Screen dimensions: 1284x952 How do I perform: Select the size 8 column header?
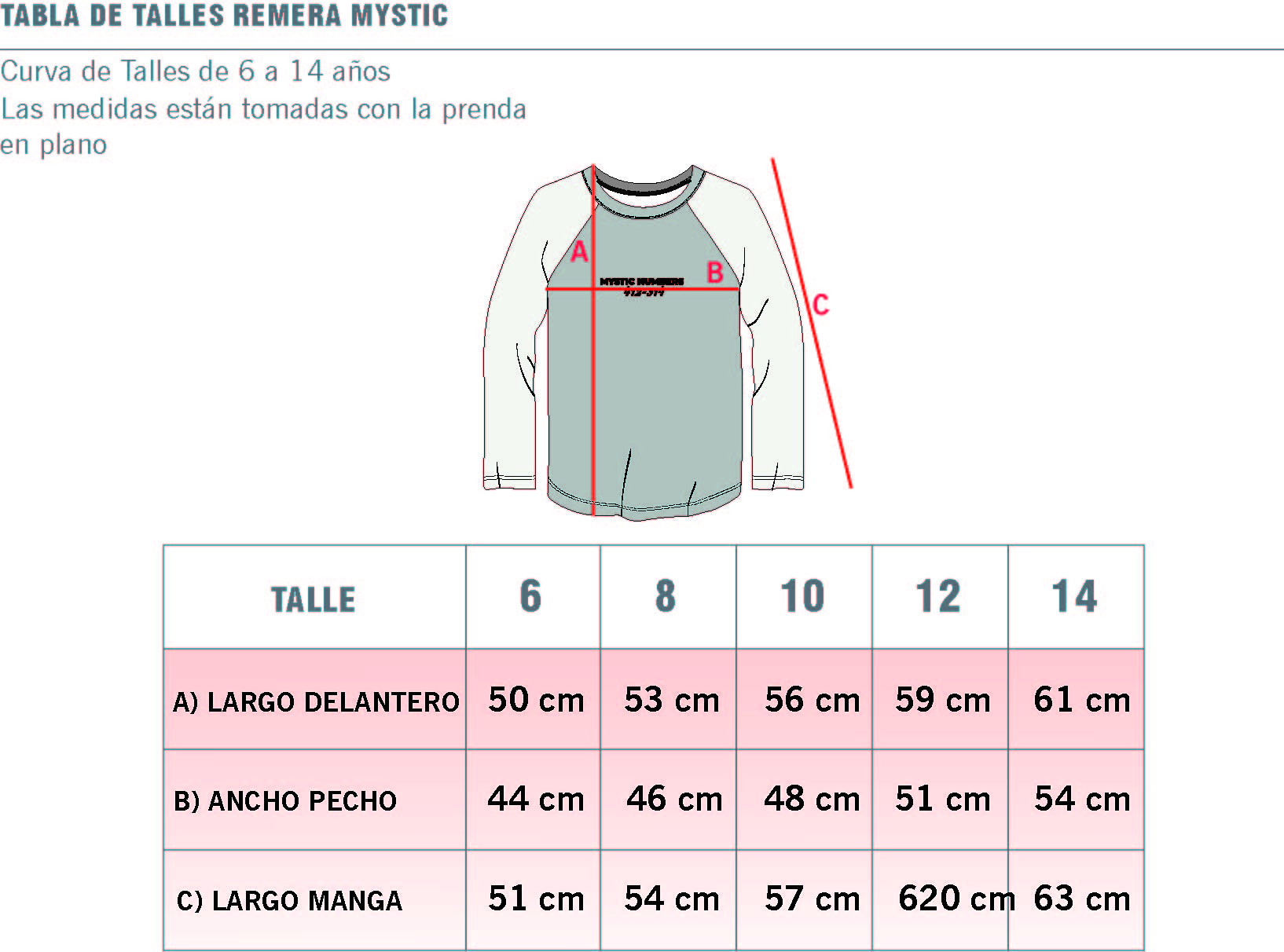[x=666, y=596]
